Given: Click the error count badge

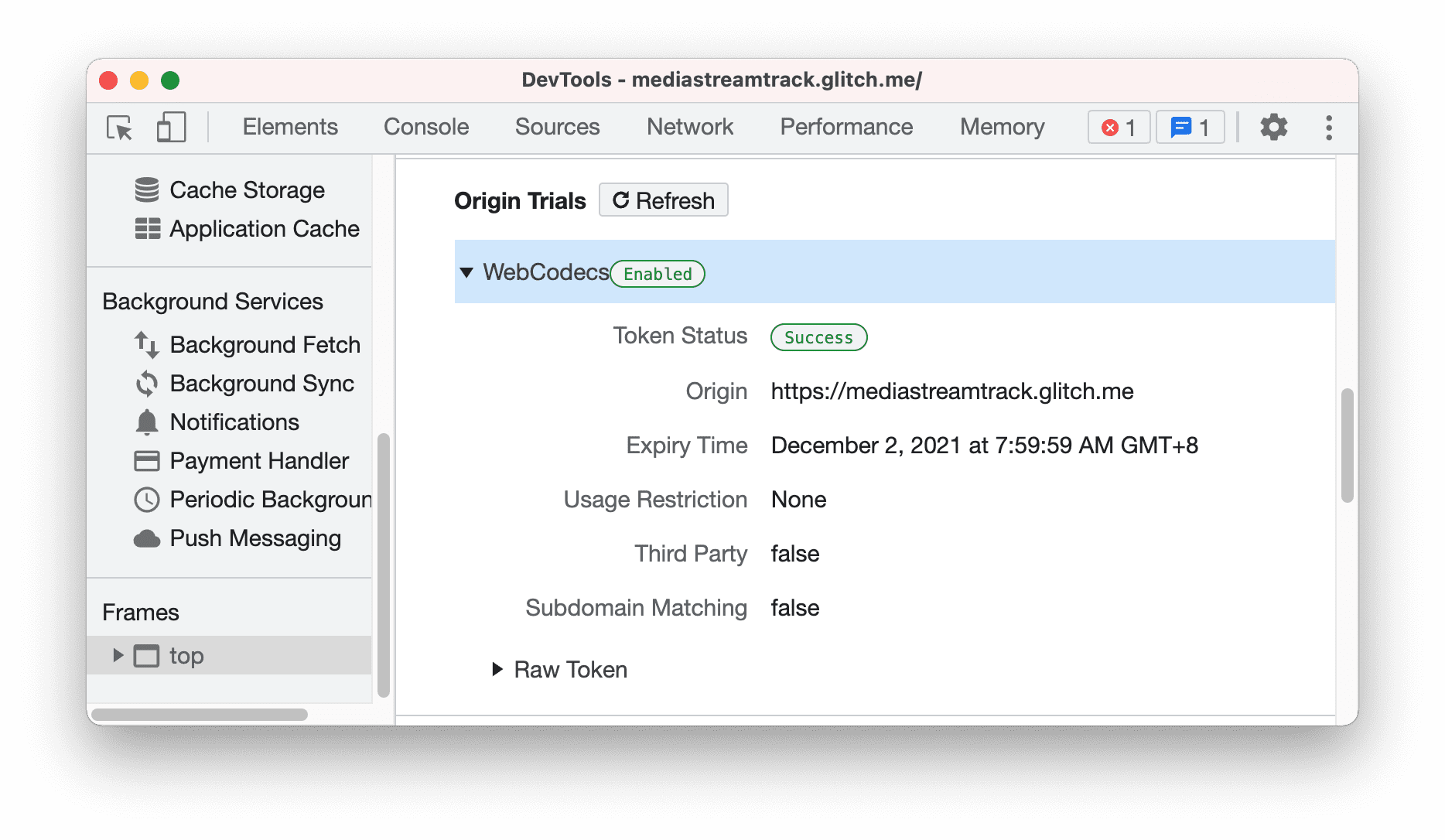Looking at the screenshot, I should click(x=1119, y=128).
